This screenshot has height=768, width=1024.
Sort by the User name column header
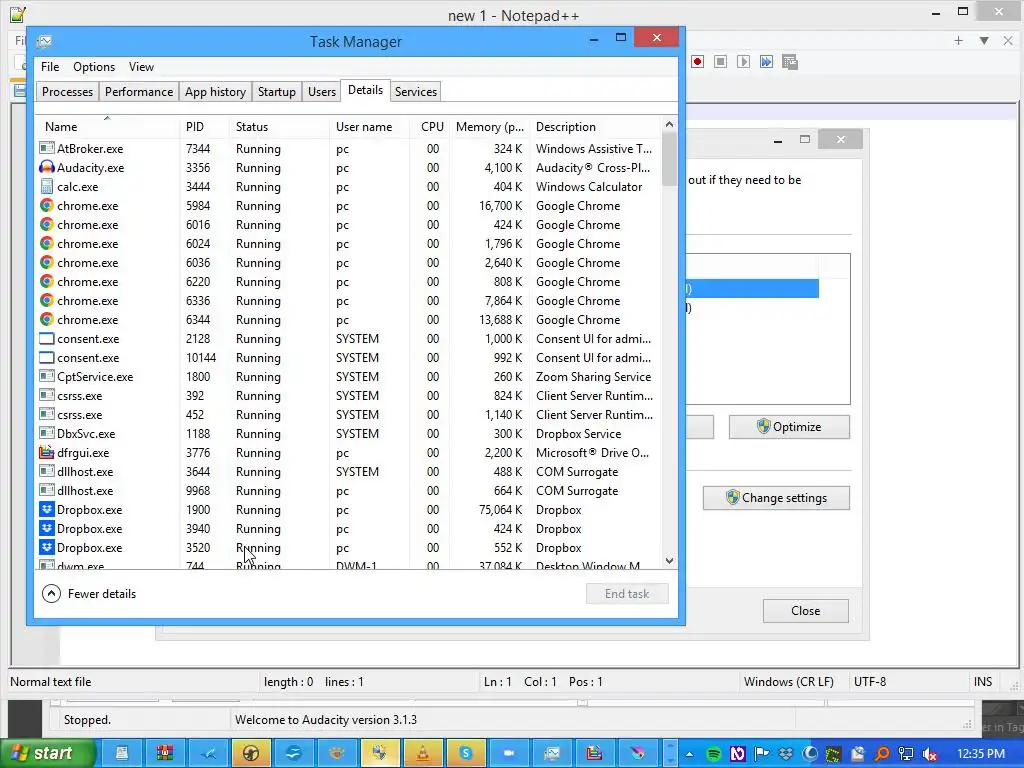pyautogui.click(x=370, y=127)
